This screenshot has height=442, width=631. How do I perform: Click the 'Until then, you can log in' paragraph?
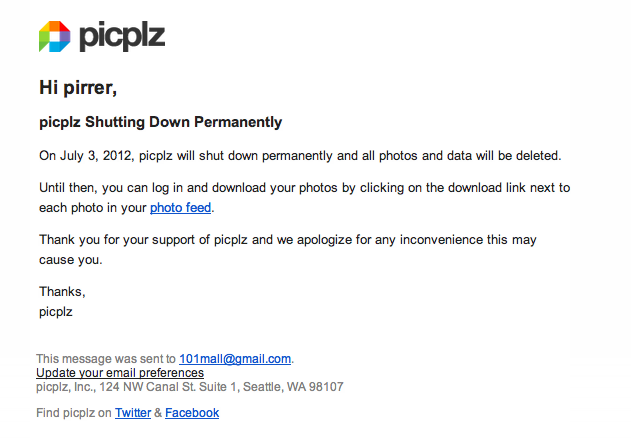(305, 198)
